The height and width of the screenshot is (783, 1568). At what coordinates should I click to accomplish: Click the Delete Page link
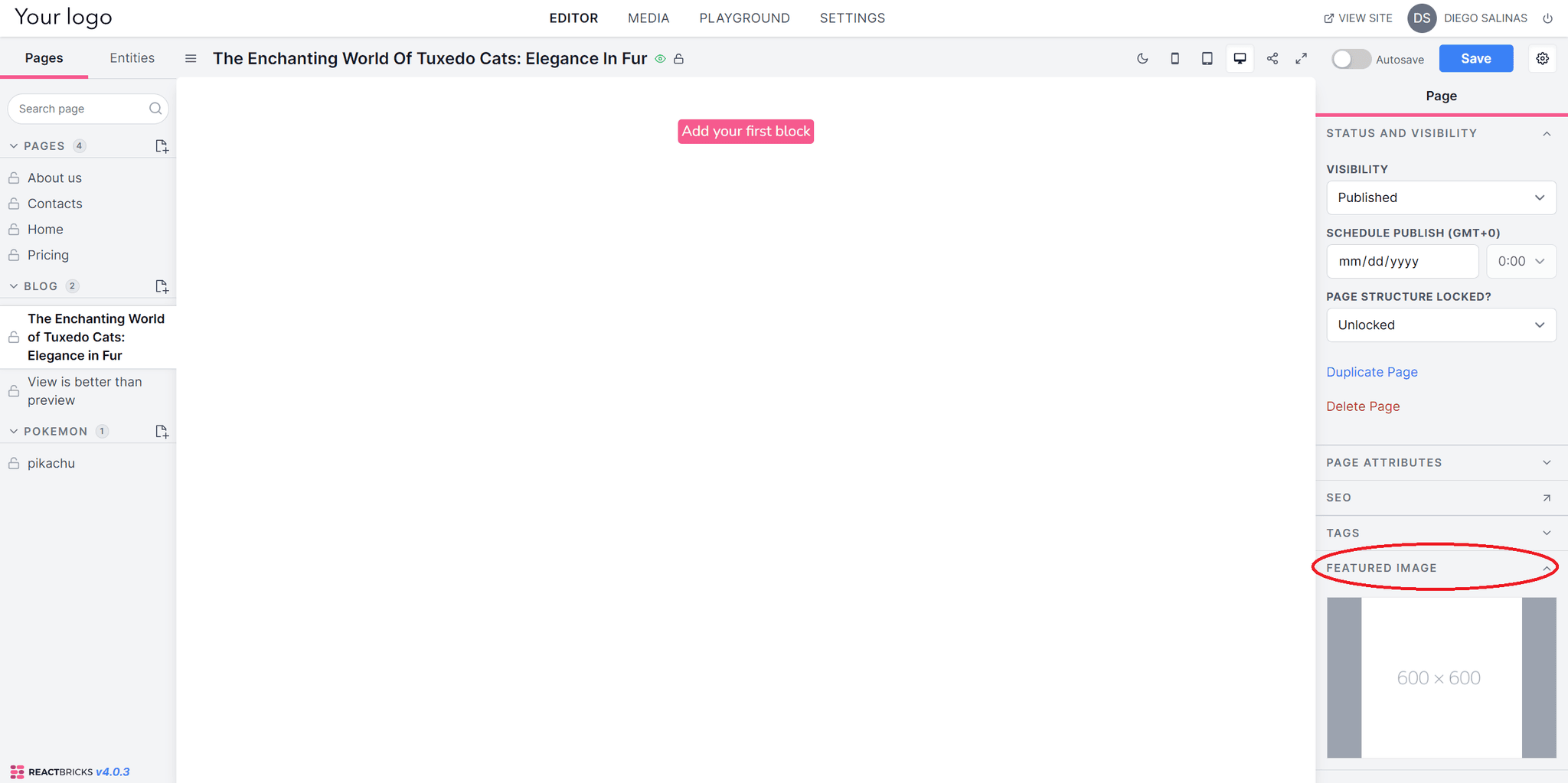(1363, 406)
